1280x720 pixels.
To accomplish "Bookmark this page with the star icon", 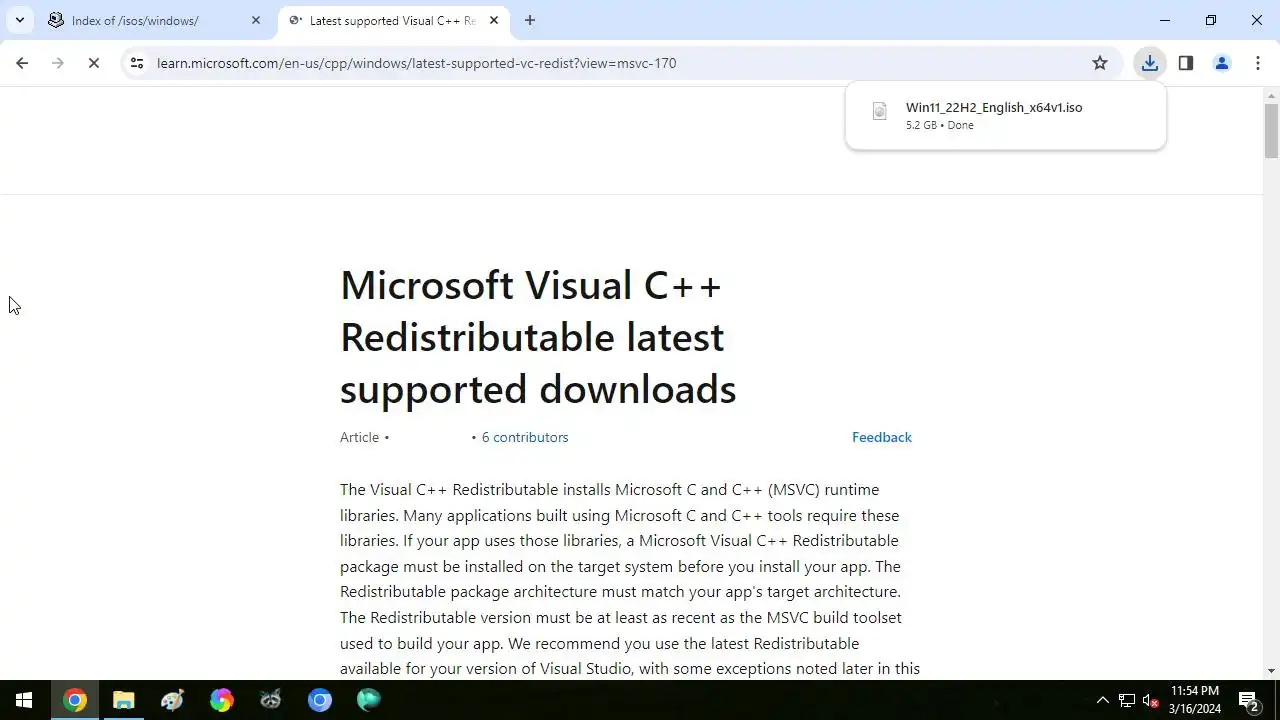I will click(x=1100, y=63).
